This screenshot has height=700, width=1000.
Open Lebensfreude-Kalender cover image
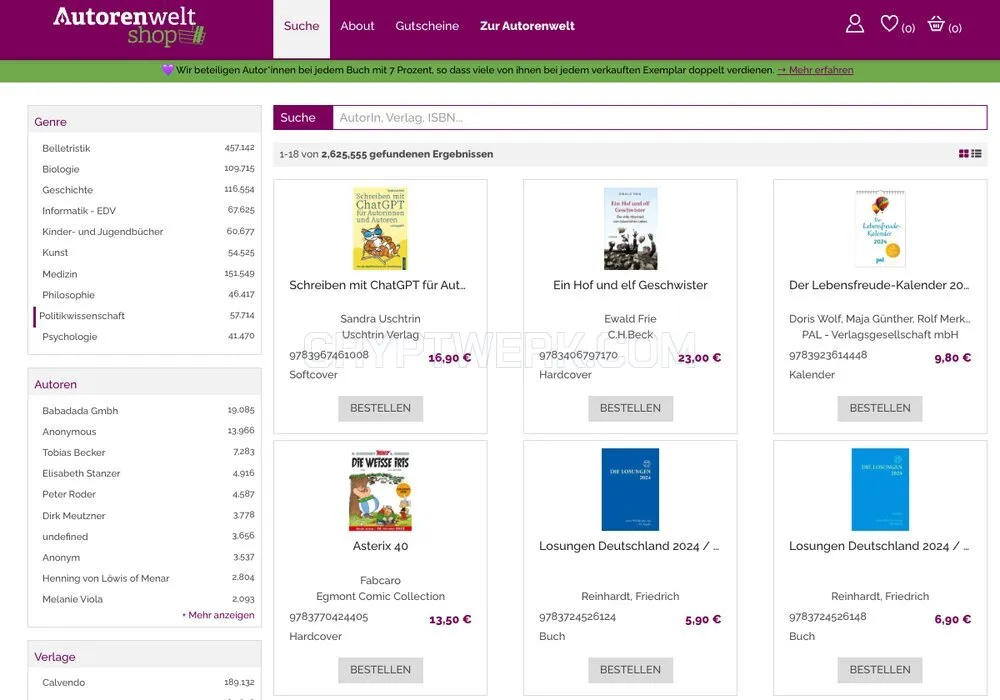[880, 228]
